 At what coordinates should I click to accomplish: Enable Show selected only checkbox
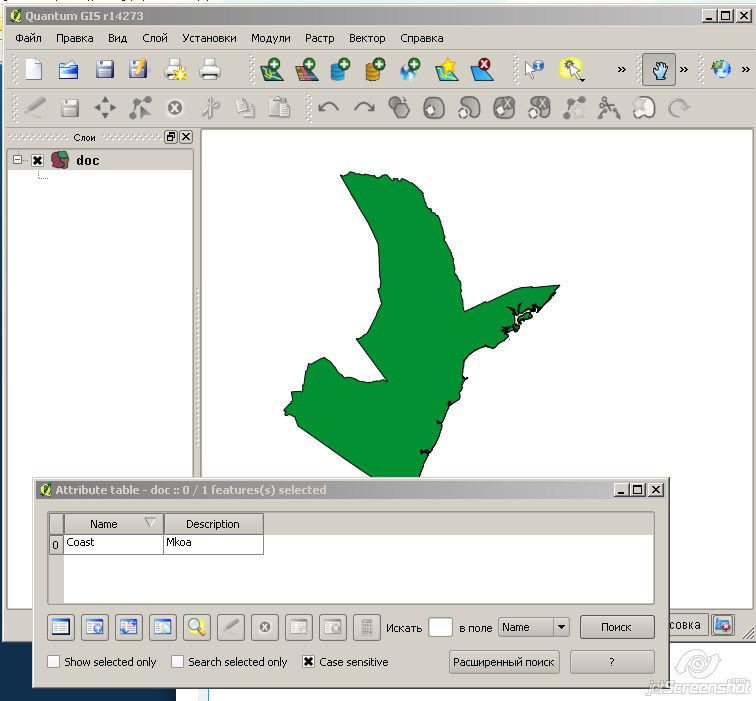(x=54, y=661)
